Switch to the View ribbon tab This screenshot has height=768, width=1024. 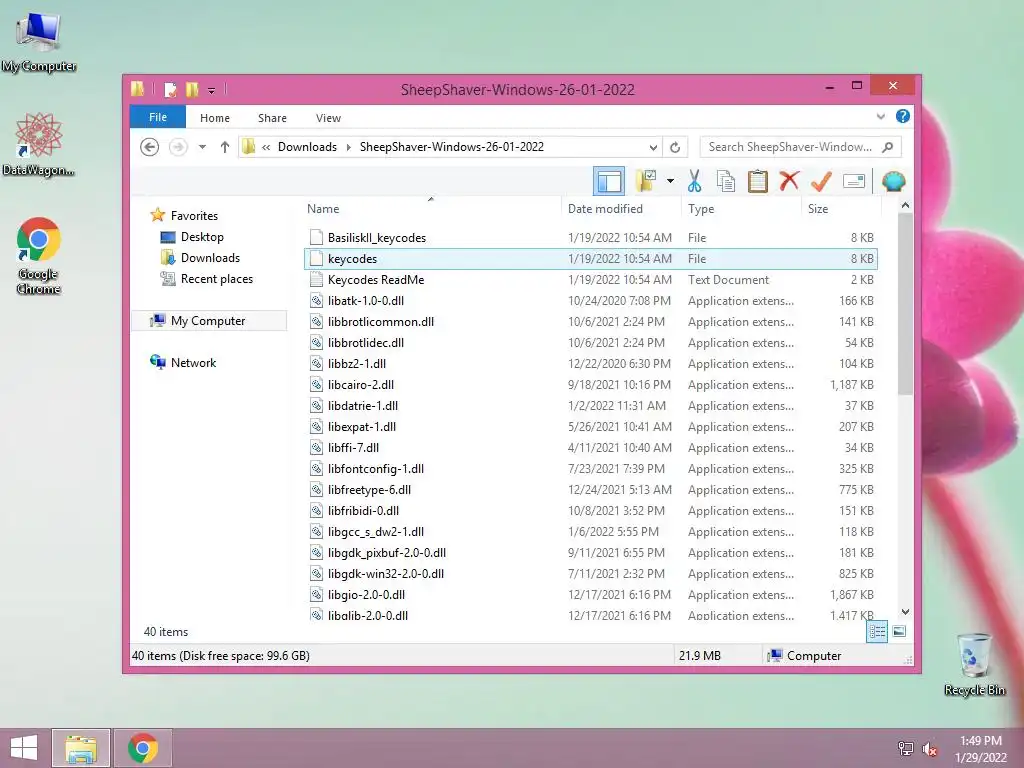[328, 118]
